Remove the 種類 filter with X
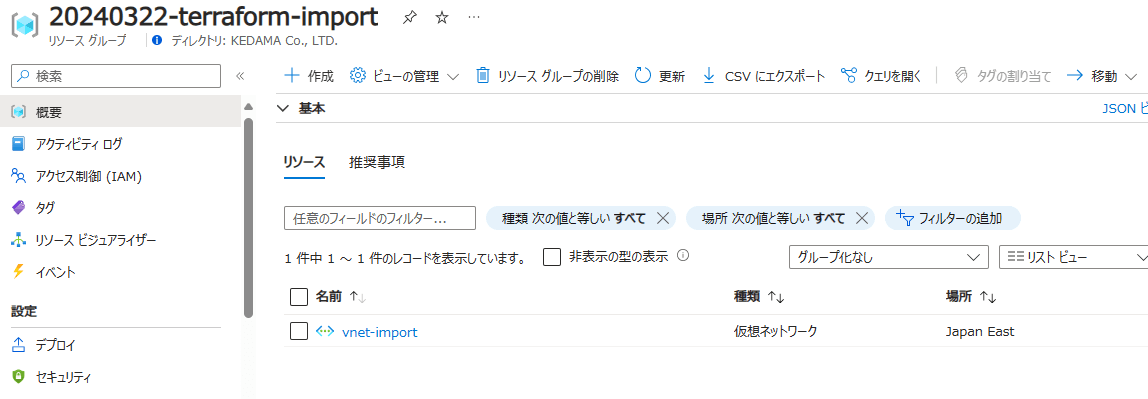Viewport: 1148px width, 399px height. 662,218
